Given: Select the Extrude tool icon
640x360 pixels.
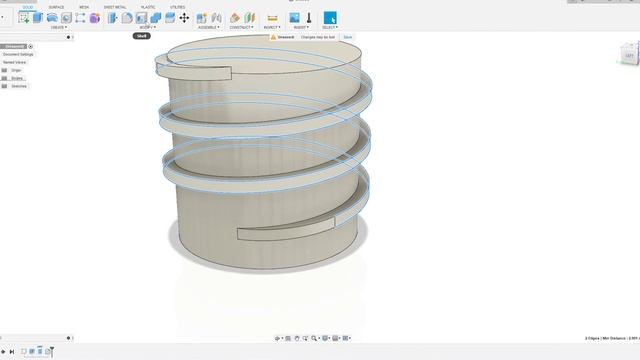Looking at the screenshot, I should pyautogui.click(x=38, y=18).
